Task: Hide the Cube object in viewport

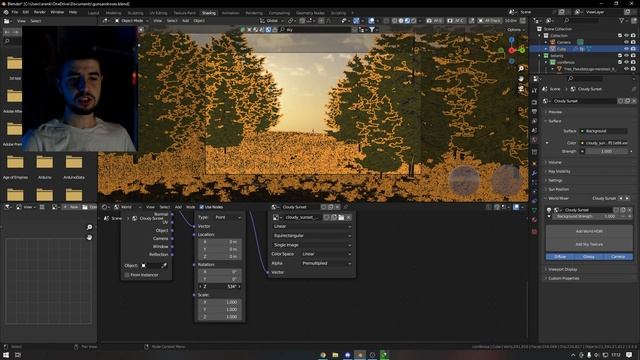Action: click(626, 49)
